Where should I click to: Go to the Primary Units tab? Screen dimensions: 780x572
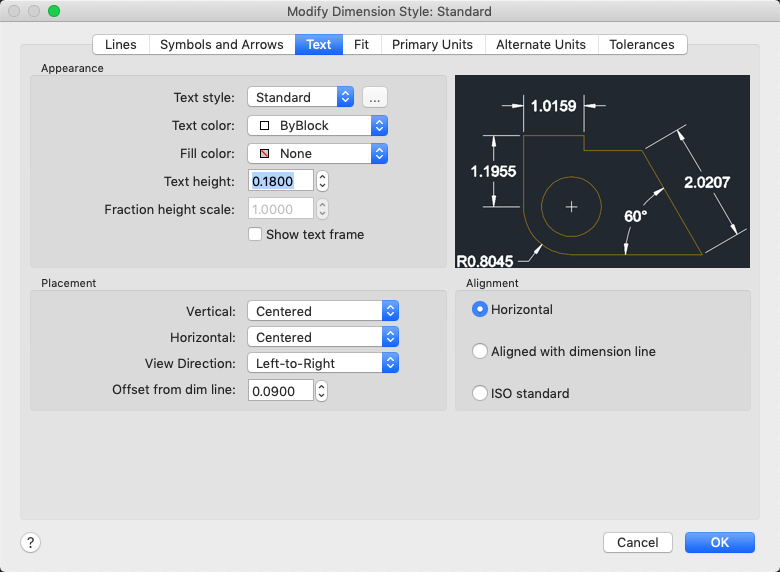pos(433,44)
